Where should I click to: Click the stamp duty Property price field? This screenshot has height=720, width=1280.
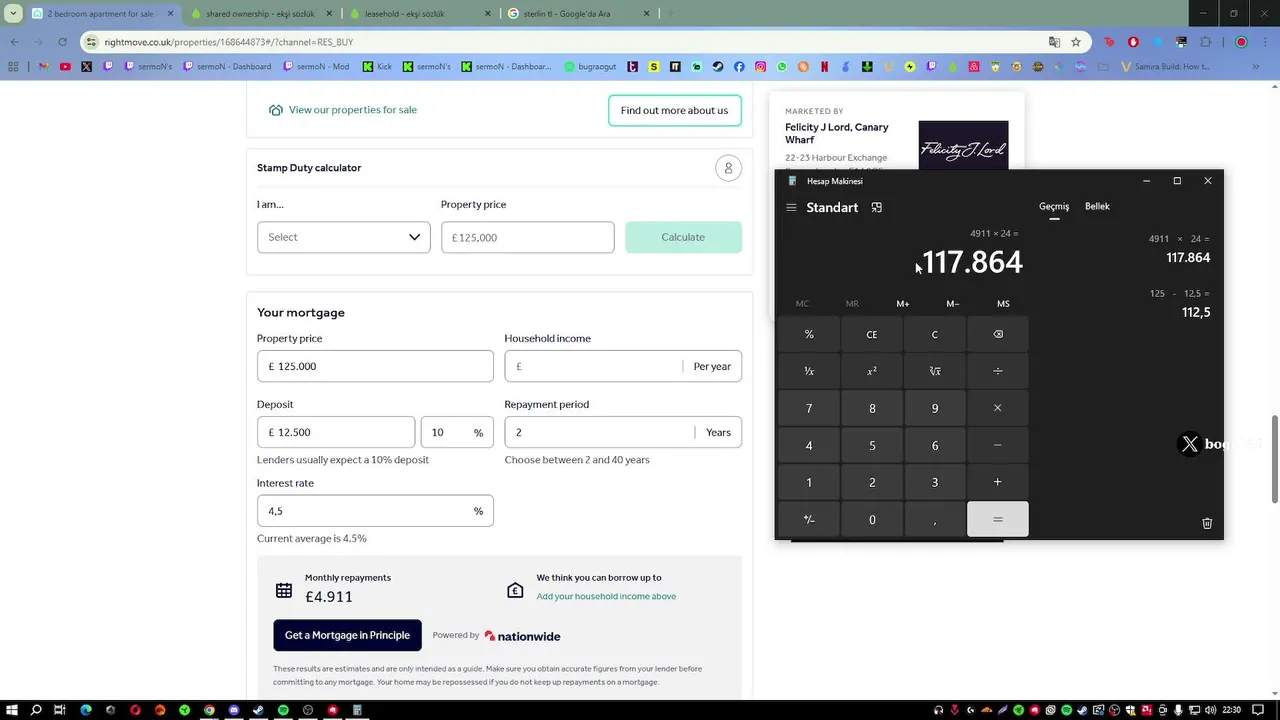coord(528,237)
